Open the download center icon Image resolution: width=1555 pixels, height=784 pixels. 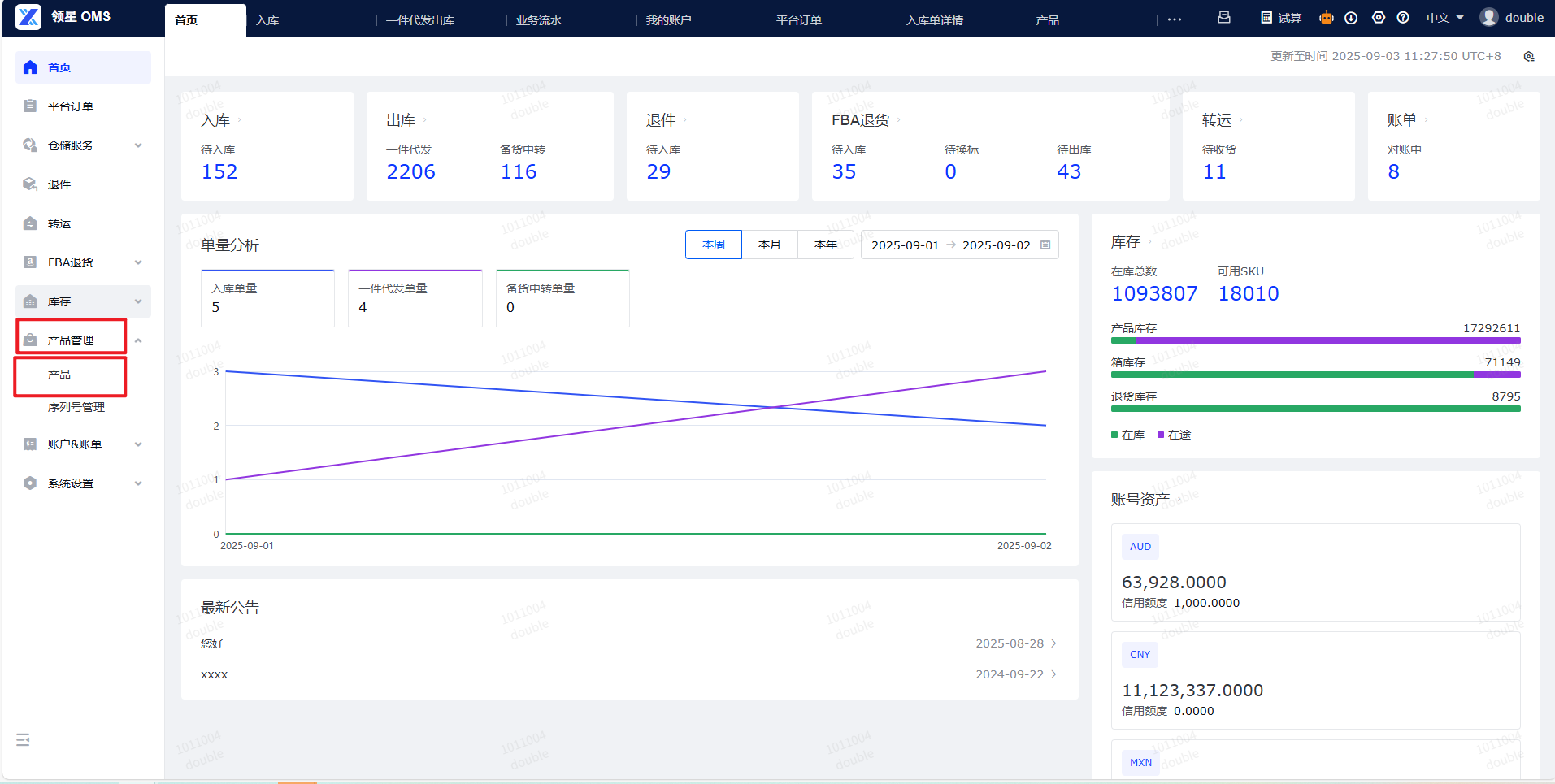(x=1351, y=18)
